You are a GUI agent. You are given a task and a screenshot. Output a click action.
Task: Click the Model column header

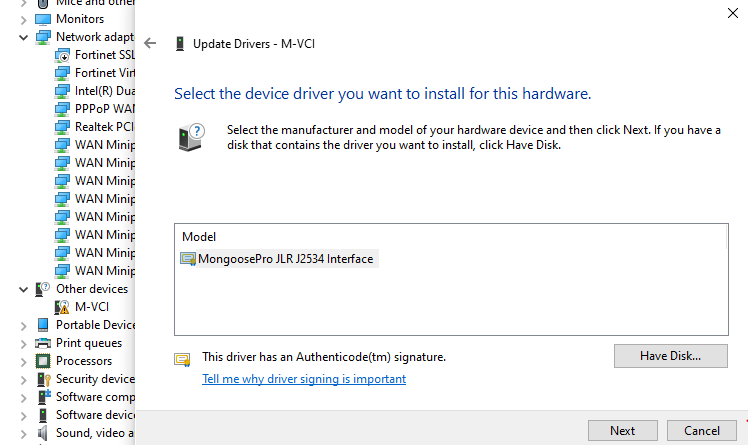[x=199, y=237]
